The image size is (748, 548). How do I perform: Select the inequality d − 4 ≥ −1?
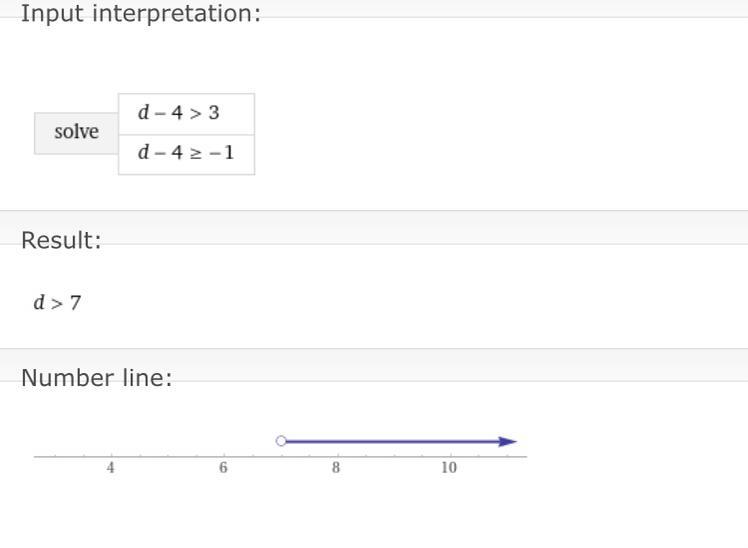[x=186, y=153]
